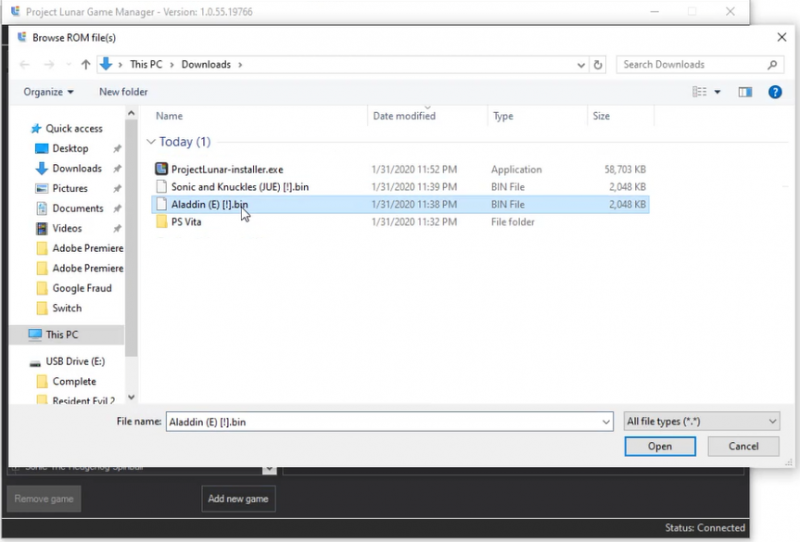This screenshot has height=542, width=800.
Task: Expand the address bar history dropdown
Action: (x=581, y=65)
